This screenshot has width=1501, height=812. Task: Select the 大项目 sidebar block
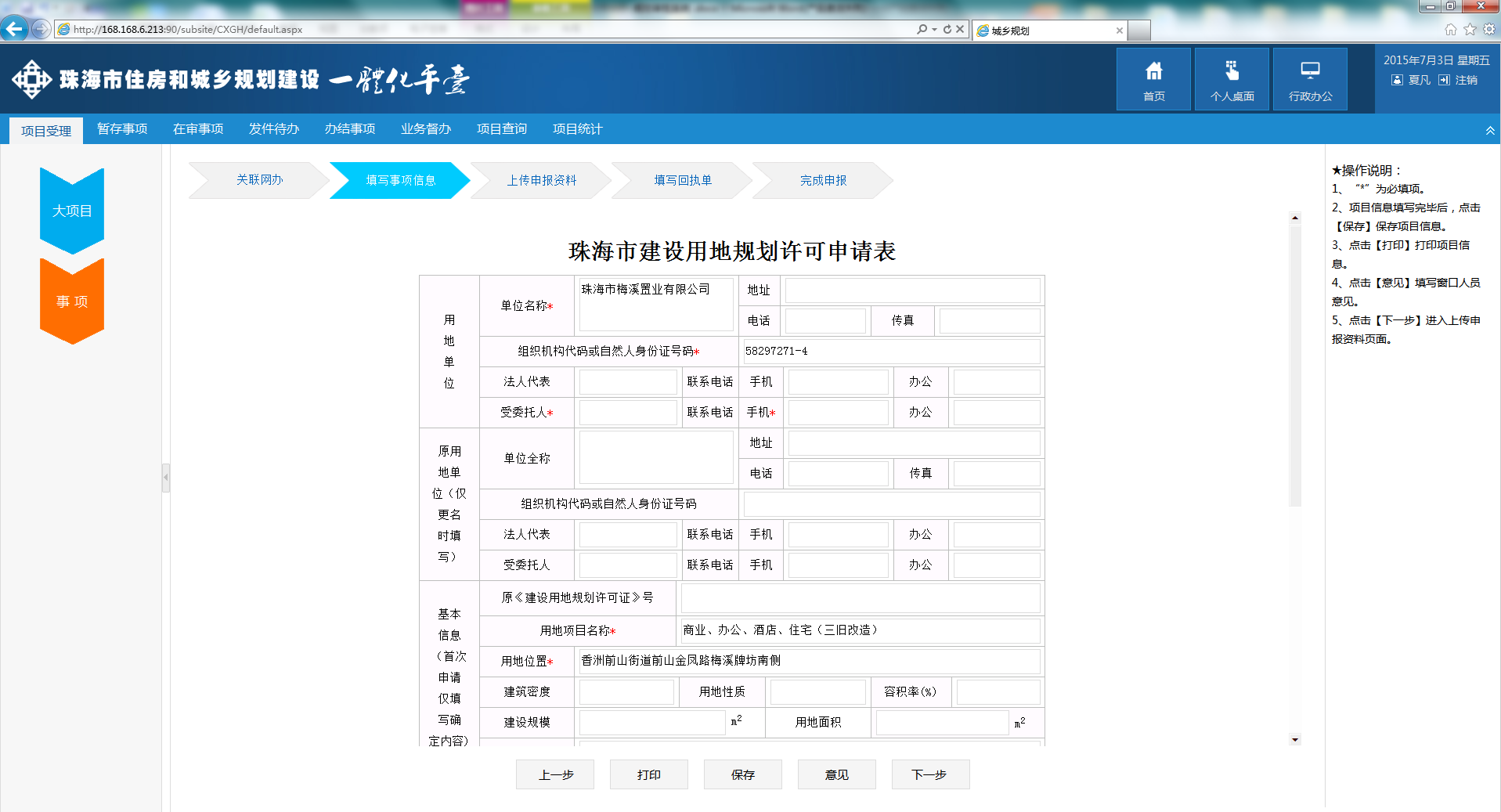pyautogui.click(x=72, y=211)
